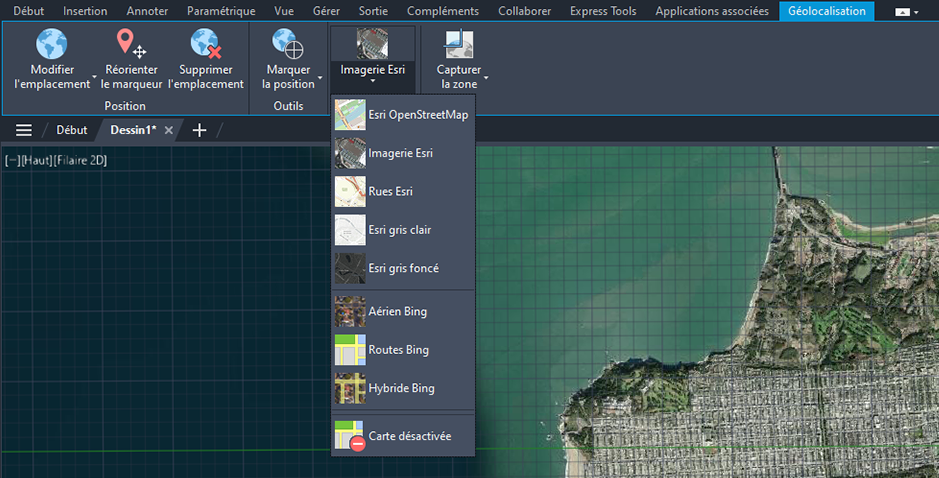Viewport: 939px width, 478px height.
Task: Open the Sortie ribbon tab
Action: pyautogui.click(x=373, y=11)
